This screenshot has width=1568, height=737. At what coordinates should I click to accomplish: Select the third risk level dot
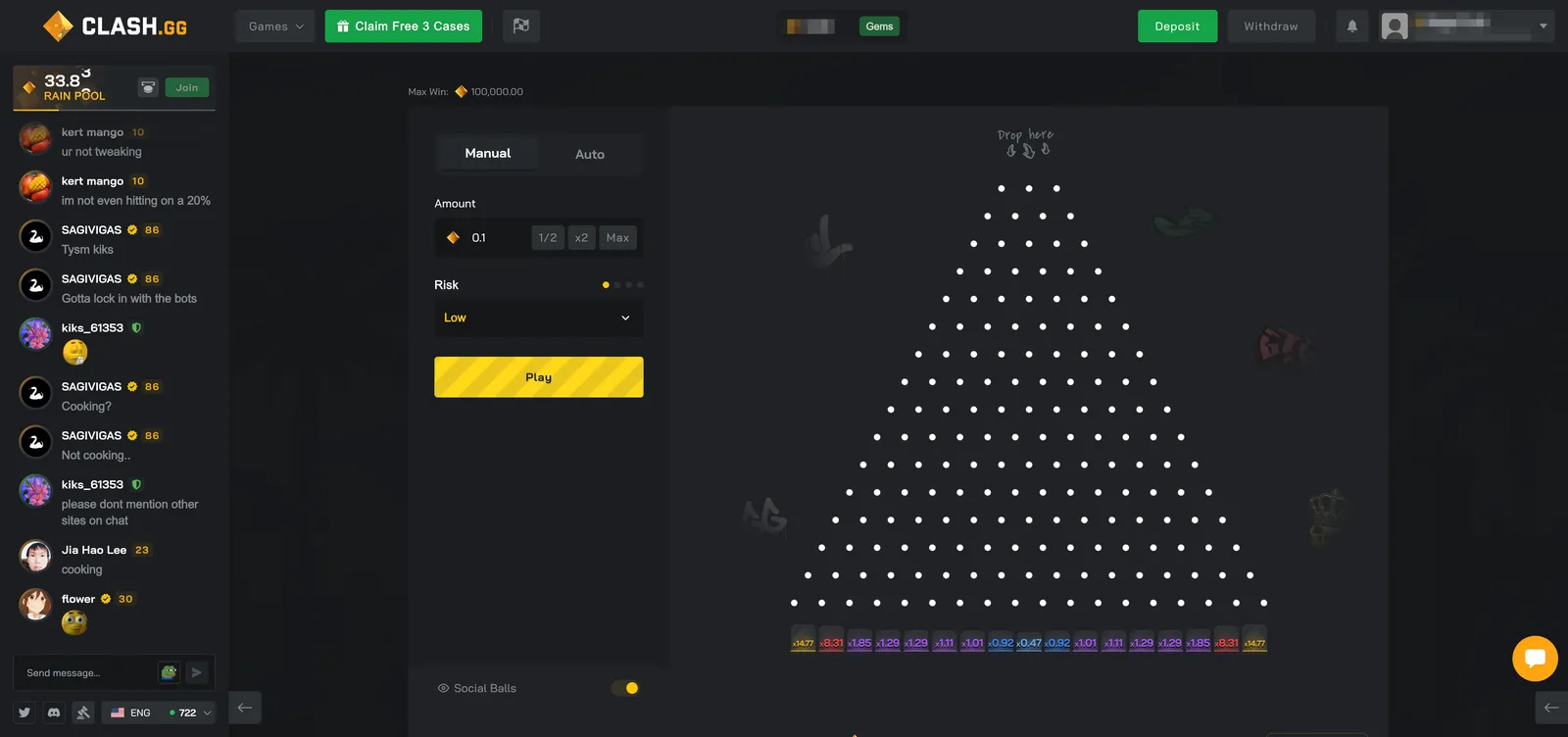point(629,285)
